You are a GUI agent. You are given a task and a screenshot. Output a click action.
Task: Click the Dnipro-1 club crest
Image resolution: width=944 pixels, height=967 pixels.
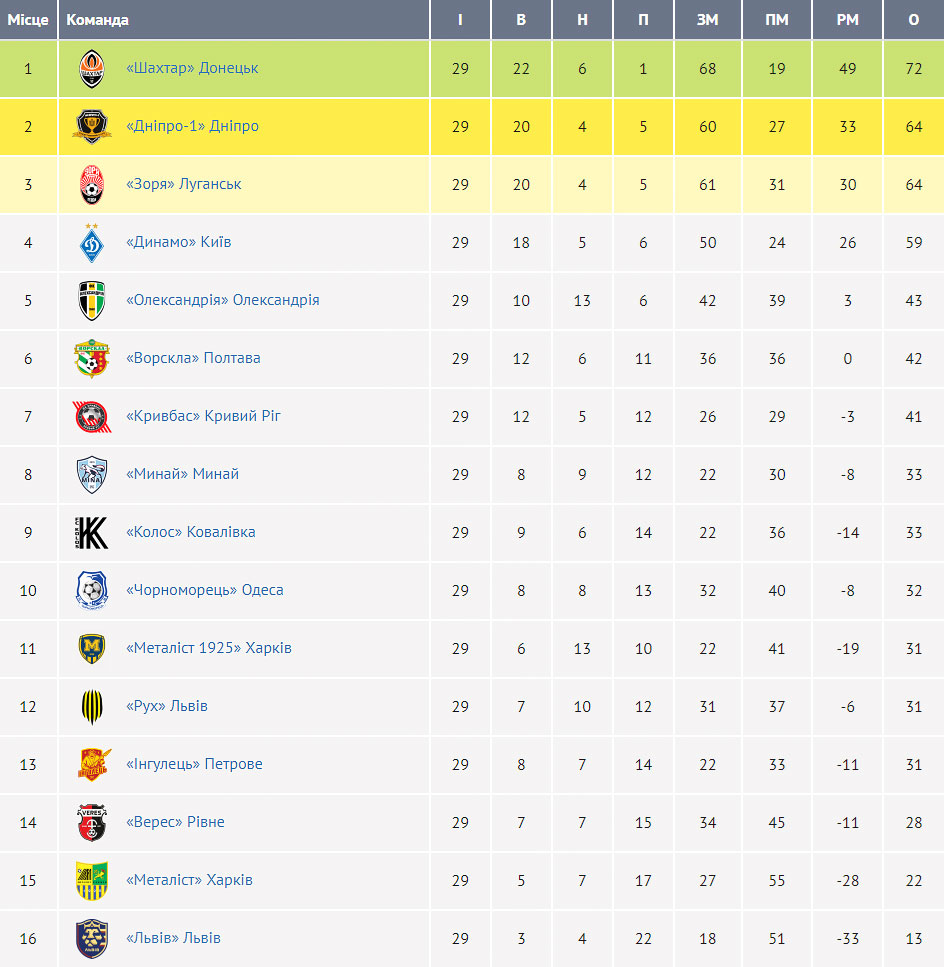(x=92, y=126)
